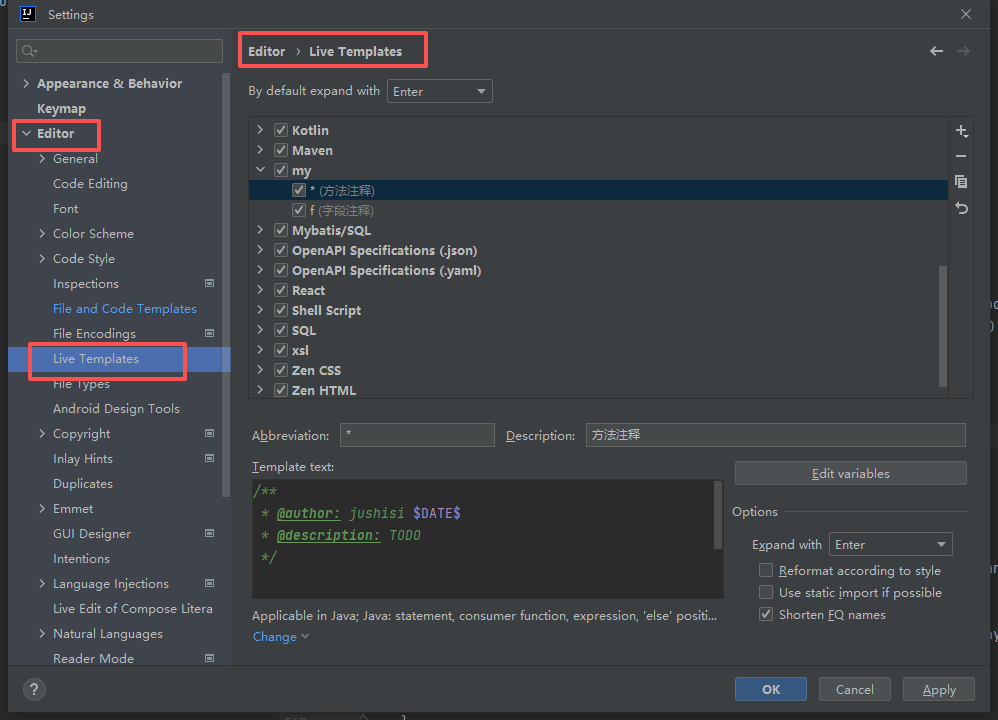Image resolution: width=998 pixels, height=720 pixels.
Task: Expand the Kotlin template group
Action: (260, 130)
